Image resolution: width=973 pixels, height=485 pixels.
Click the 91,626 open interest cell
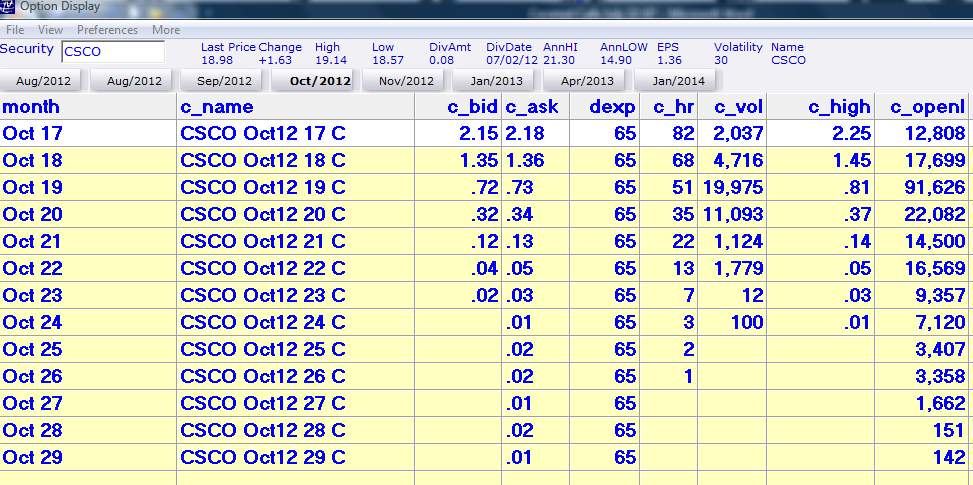pyautogui.click(x=921, y=187)
